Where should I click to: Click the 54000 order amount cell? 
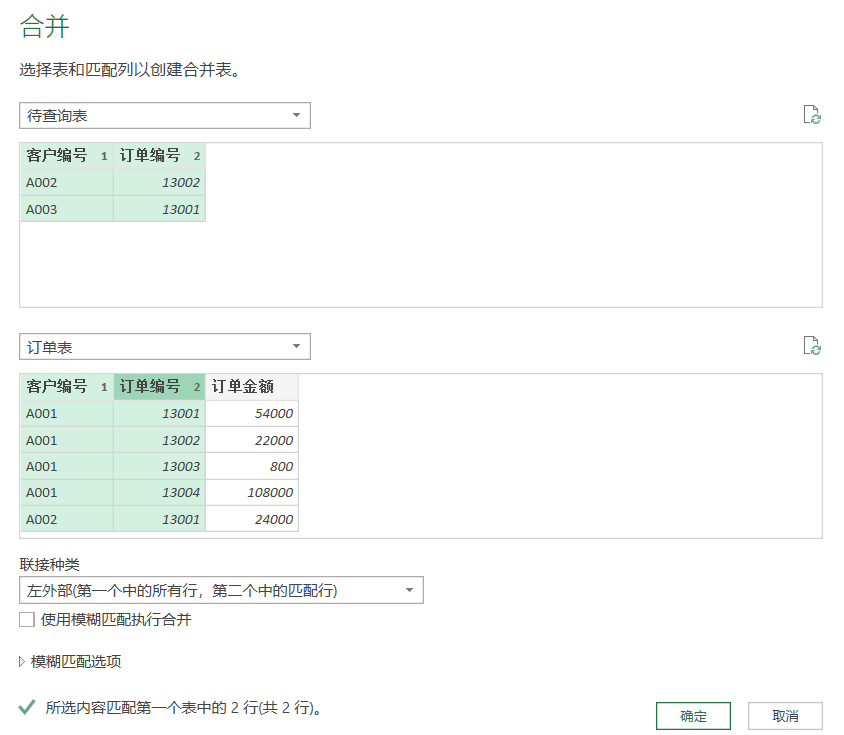click(252, 414)
